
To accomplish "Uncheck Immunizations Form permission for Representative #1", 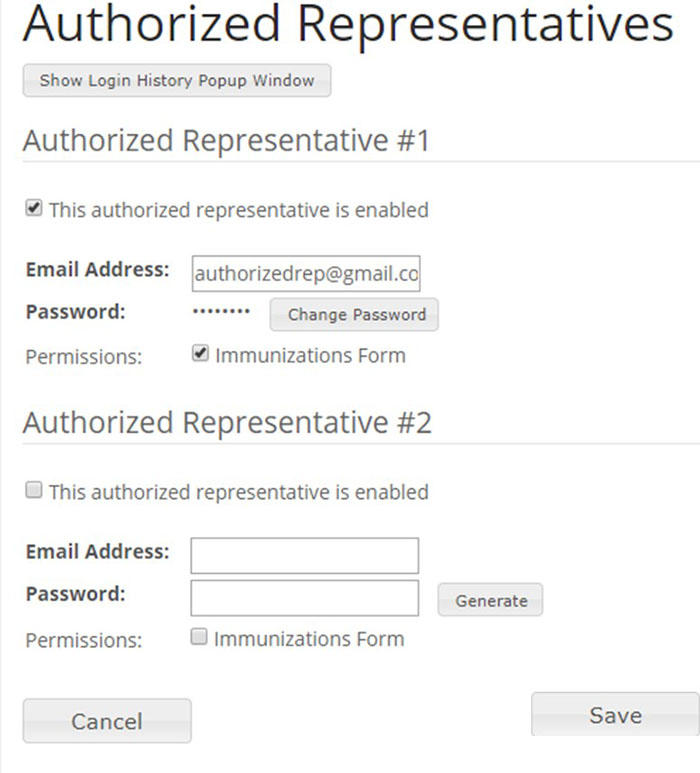I will pos(200,354).
